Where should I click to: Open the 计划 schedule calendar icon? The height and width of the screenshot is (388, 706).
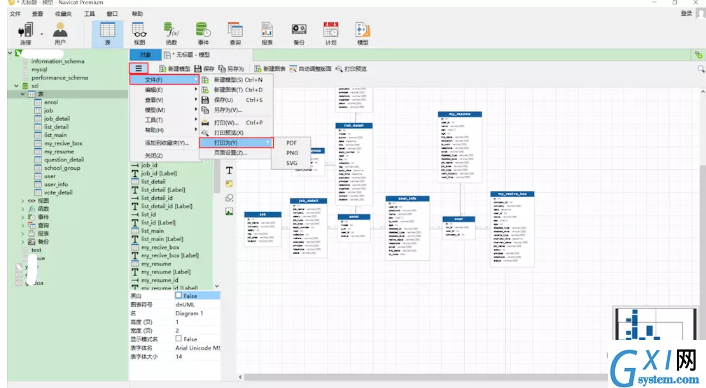click(x=331, y=34)
